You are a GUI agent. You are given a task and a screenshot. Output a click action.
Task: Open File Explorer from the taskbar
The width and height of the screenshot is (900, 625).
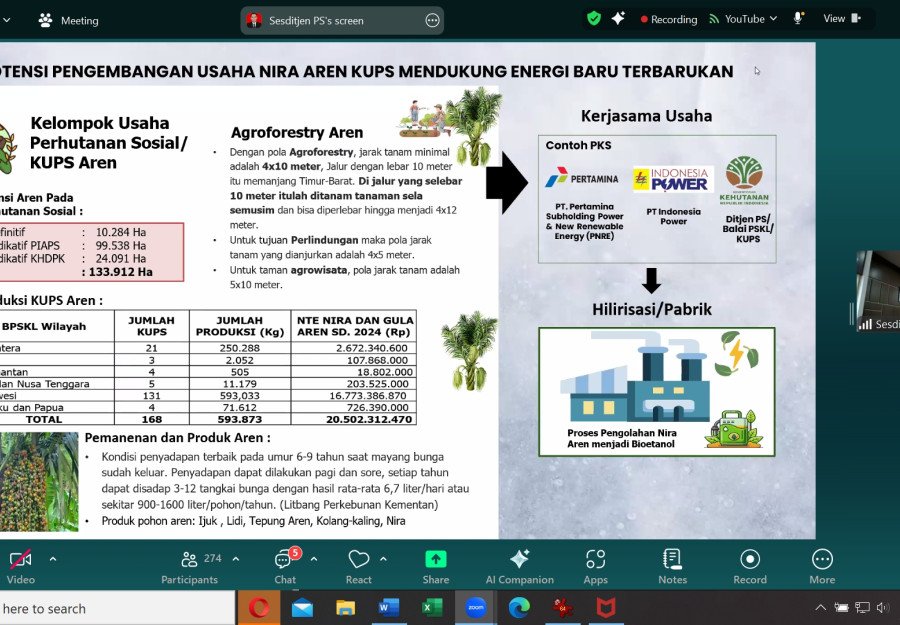(345, 607)
